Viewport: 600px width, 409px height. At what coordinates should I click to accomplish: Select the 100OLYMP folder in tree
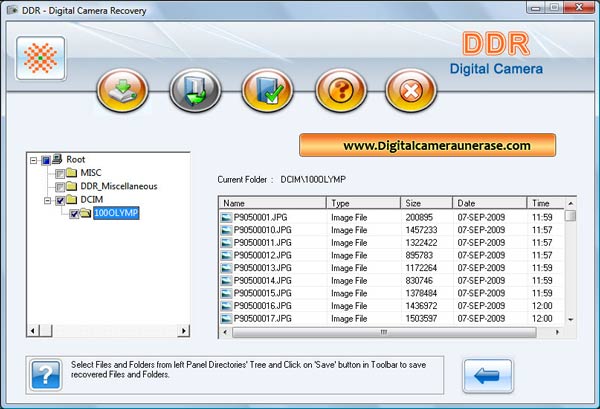pos(116,213)
